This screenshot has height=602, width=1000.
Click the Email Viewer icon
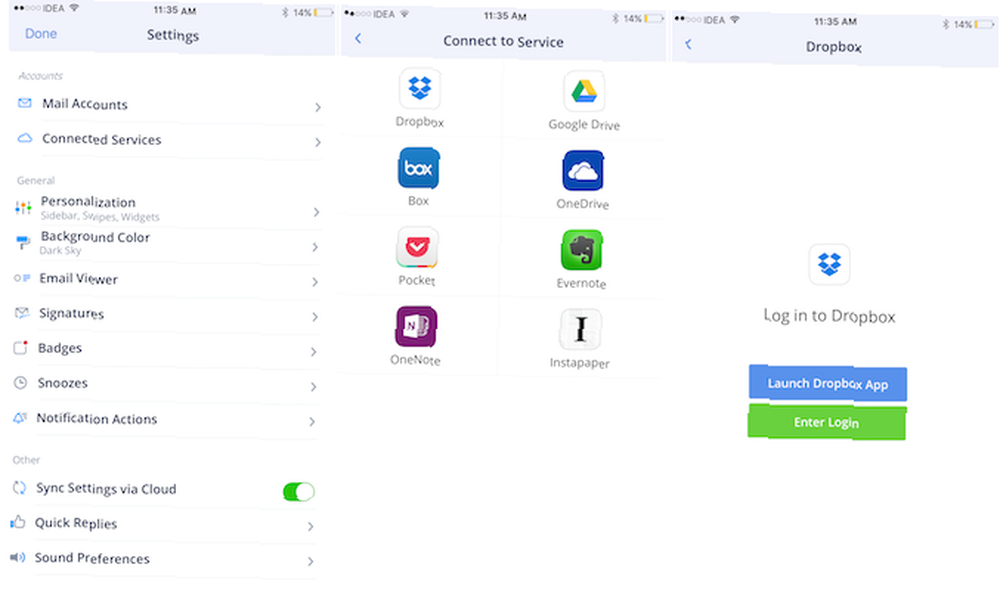click(x=22, y=277)
